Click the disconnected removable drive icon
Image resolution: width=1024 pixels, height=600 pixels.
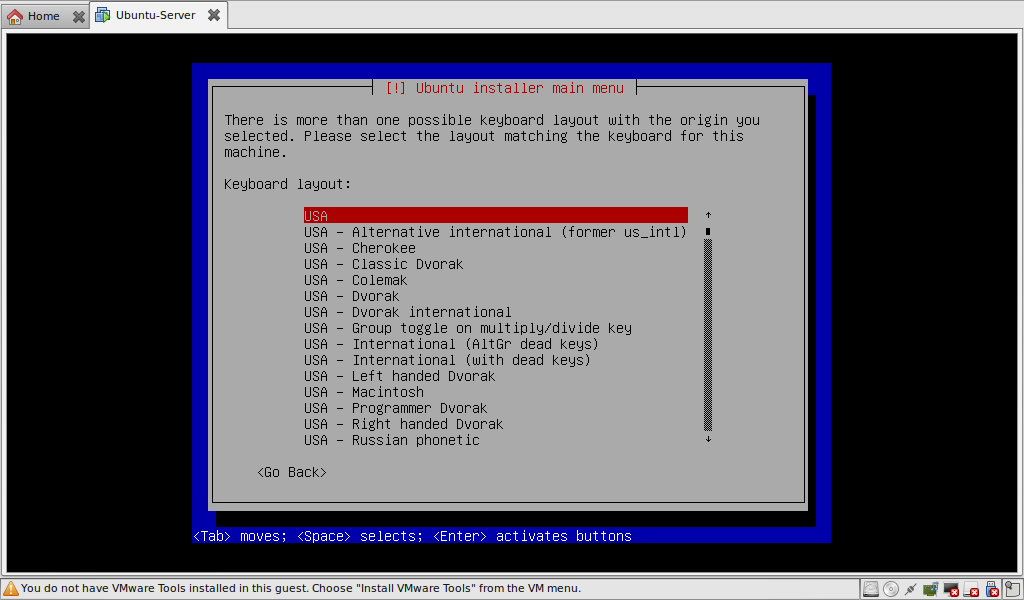point(971,589)
